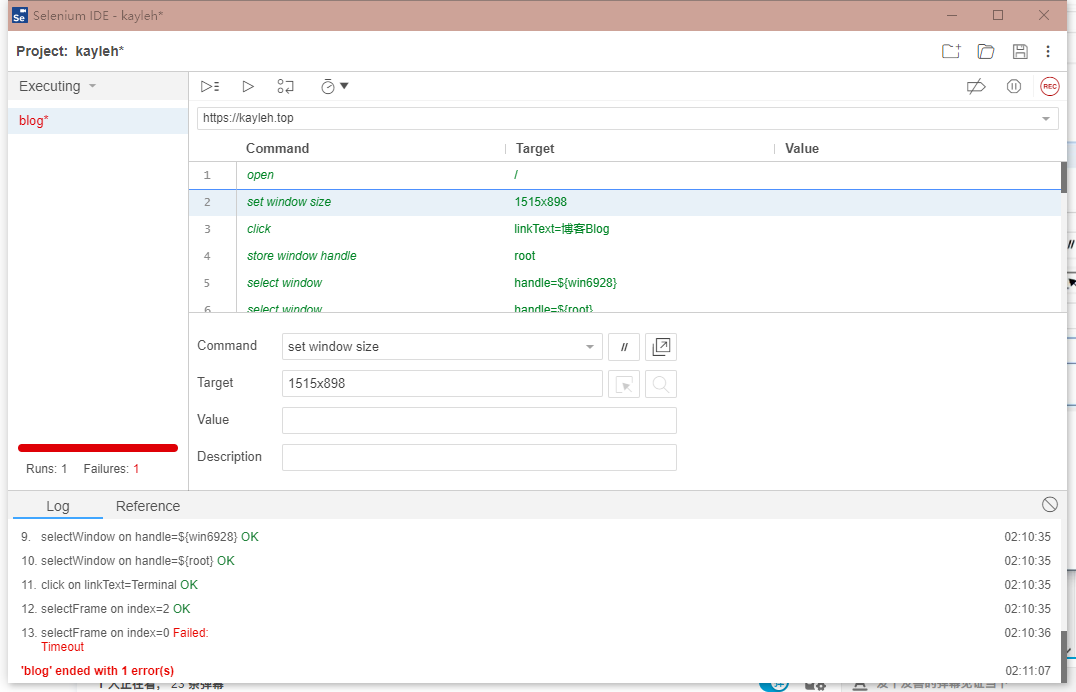Click the Target column header
This screenshot has width=1076, height=692.
[x=535, y=148]
